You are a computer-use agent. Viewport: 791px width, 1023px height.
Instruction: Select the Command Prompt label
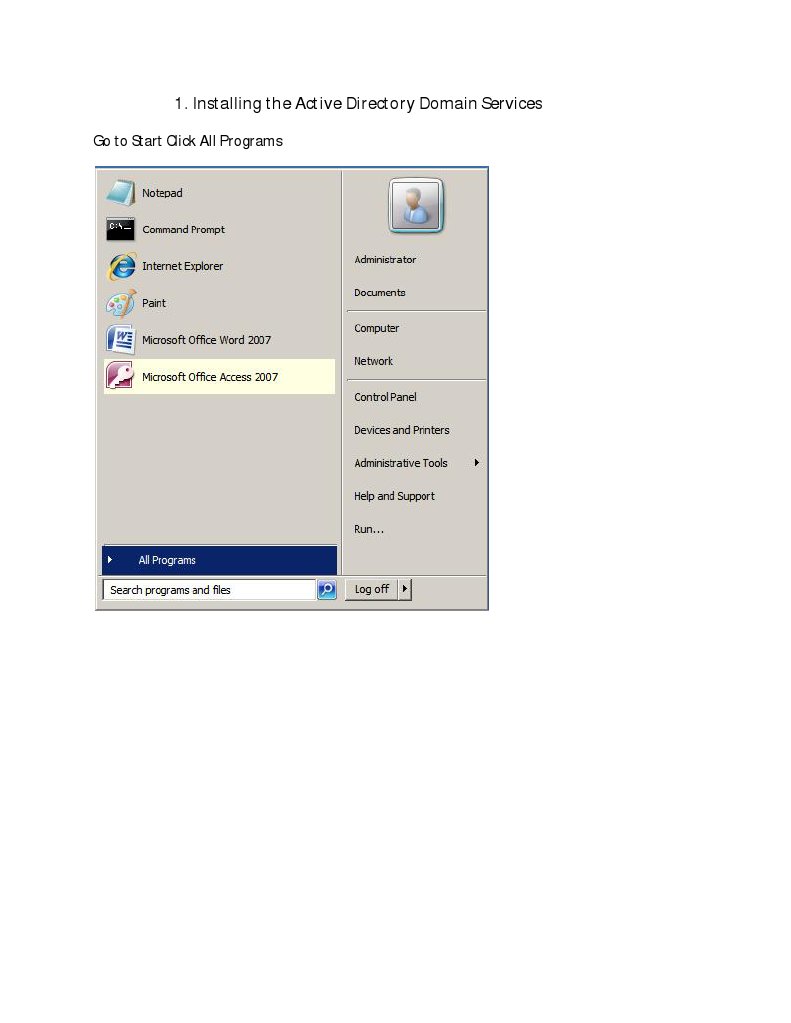point(183,230)
